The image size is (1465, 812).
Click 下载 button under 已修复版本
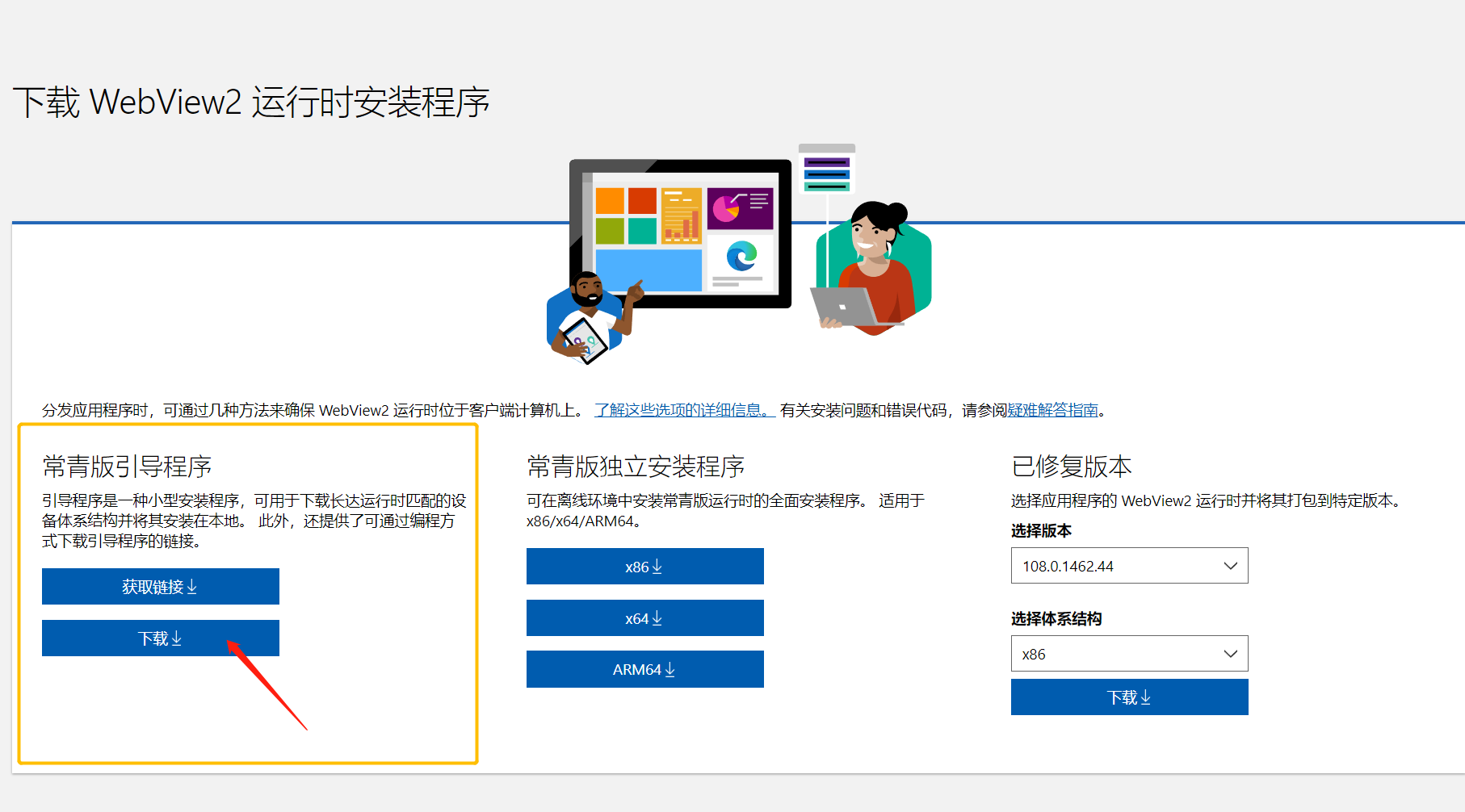1130,697
